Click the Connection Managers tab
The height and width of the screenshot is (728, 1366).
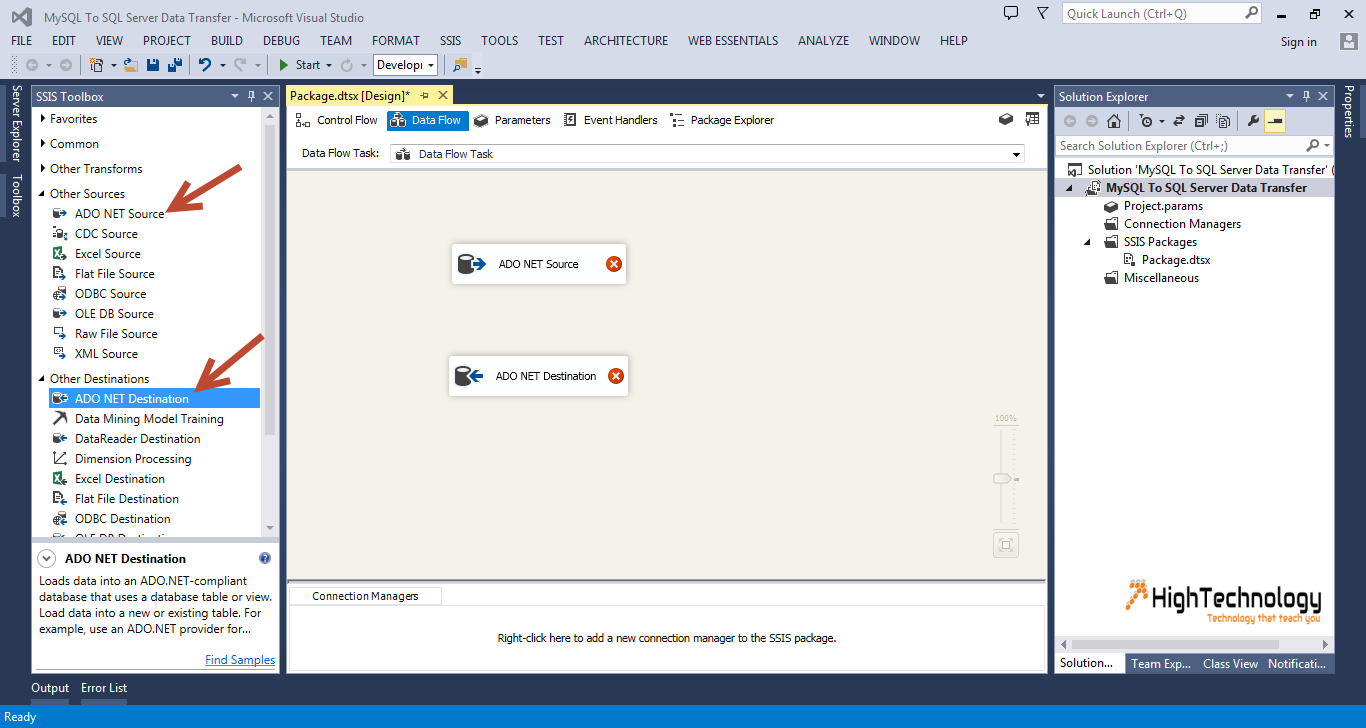click(365, 596)
